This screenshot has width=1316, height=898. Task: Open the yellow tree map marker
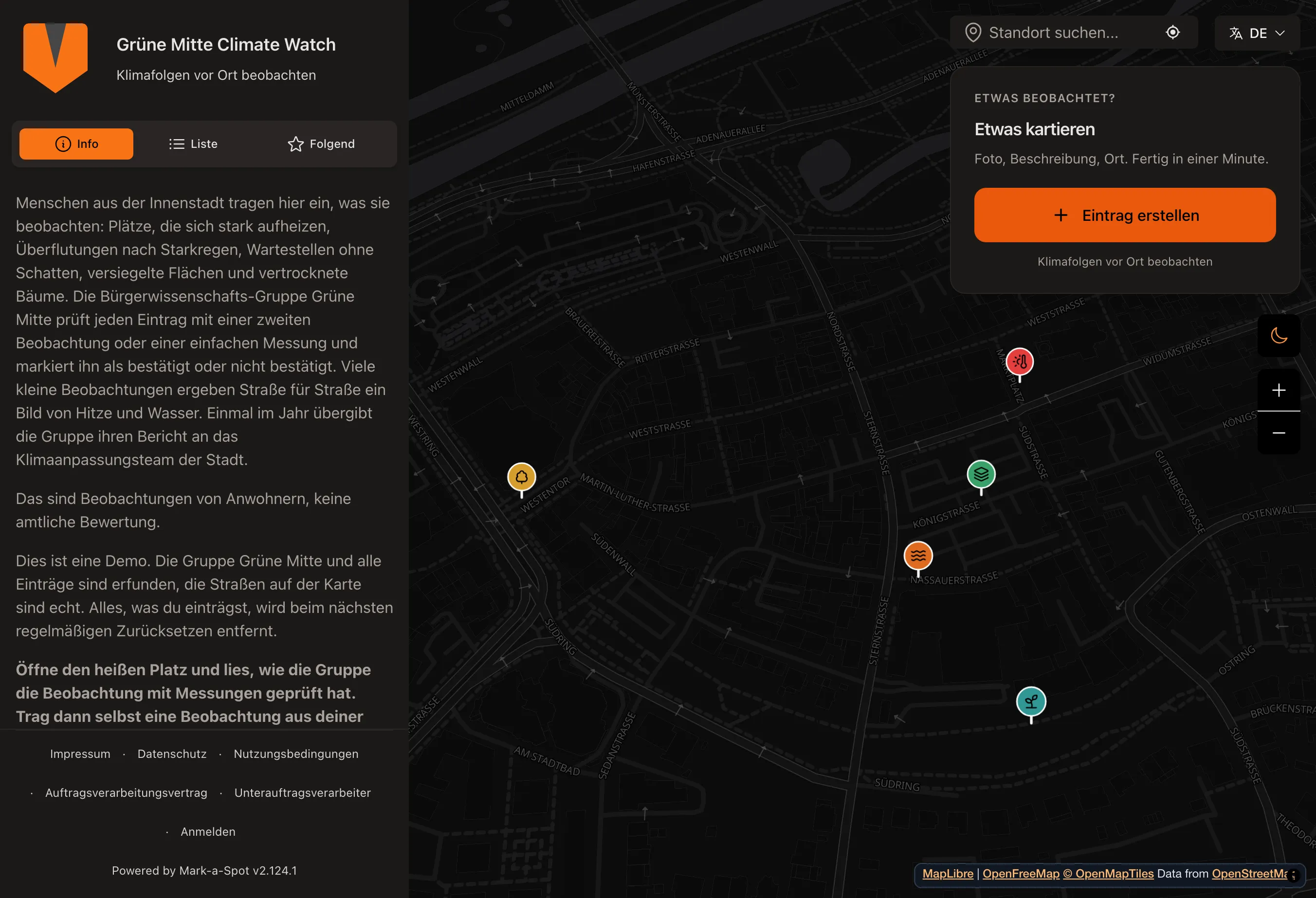(x=522, y=478)
